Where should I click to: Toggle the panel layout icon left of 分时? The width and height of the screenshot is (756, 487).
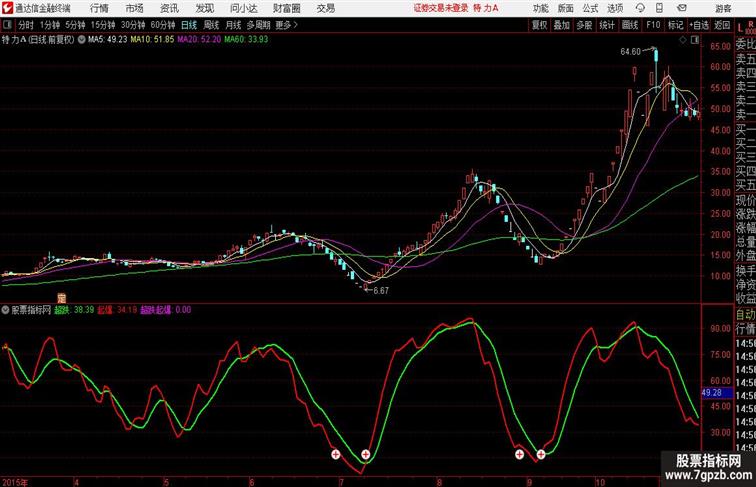pyautogui.click(x=7, y=25)
